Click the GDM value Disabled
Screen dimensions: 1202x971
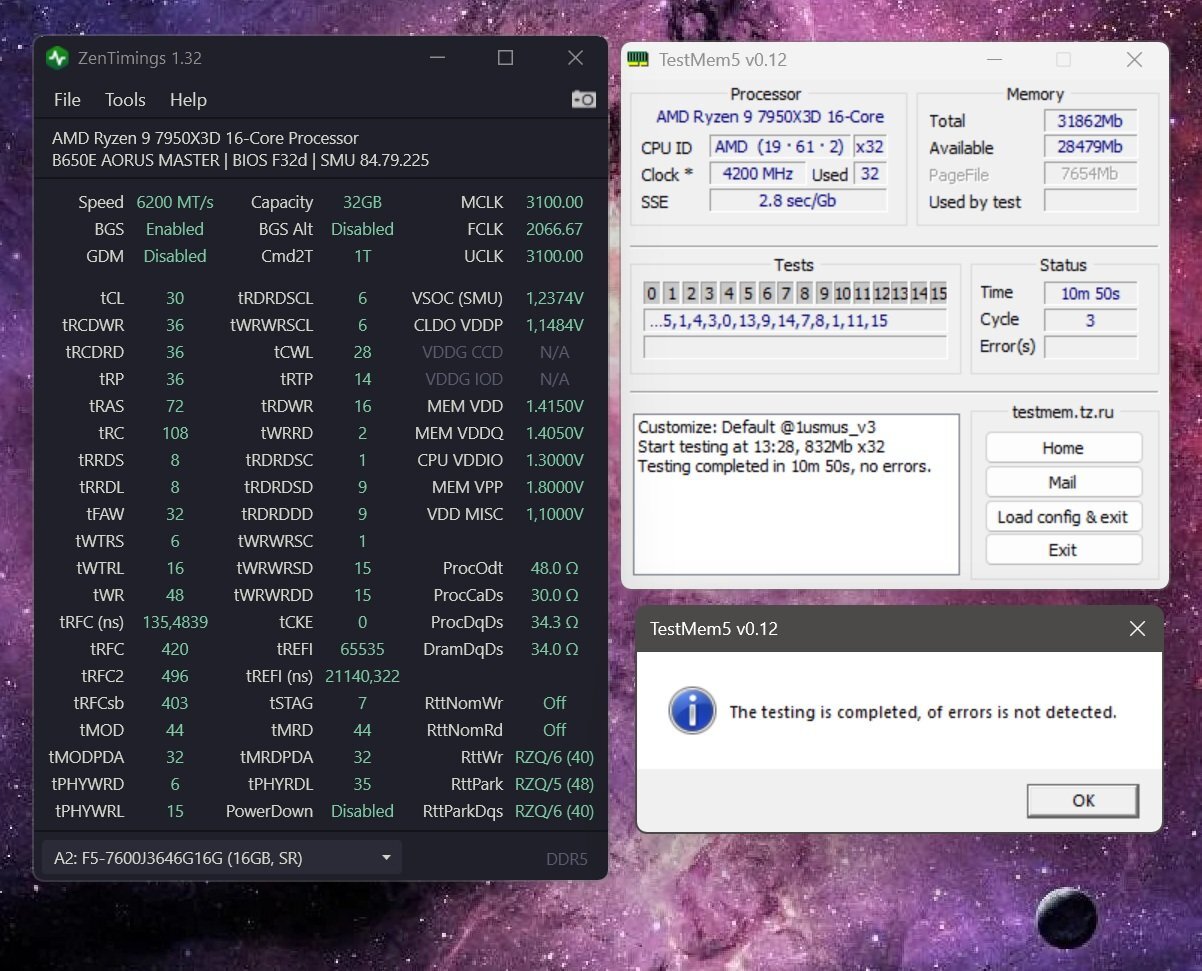(175, 256)
